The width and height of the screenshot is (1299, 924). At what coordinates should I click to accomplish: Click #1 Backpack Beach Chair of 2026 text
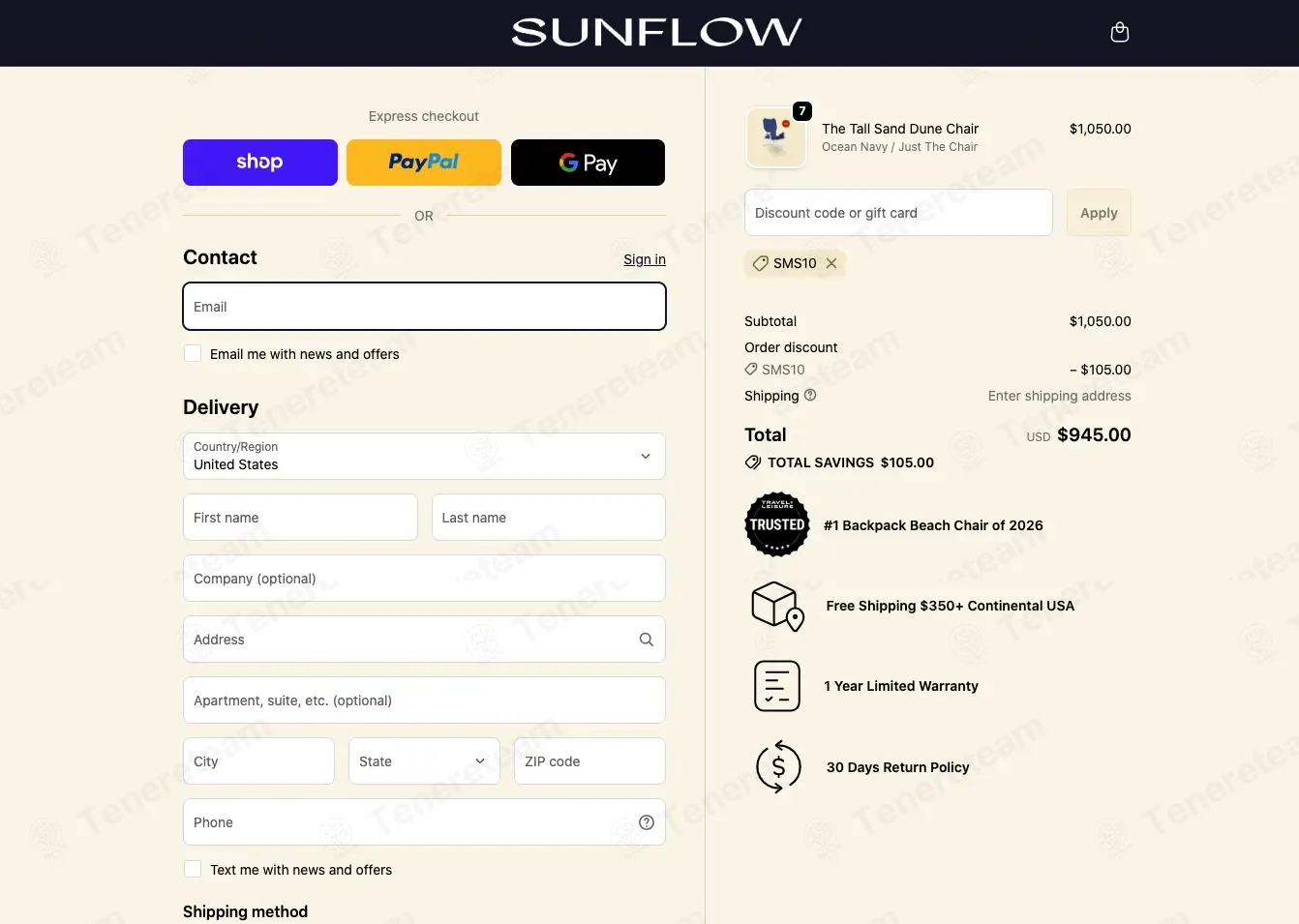[x=933, y=525]
